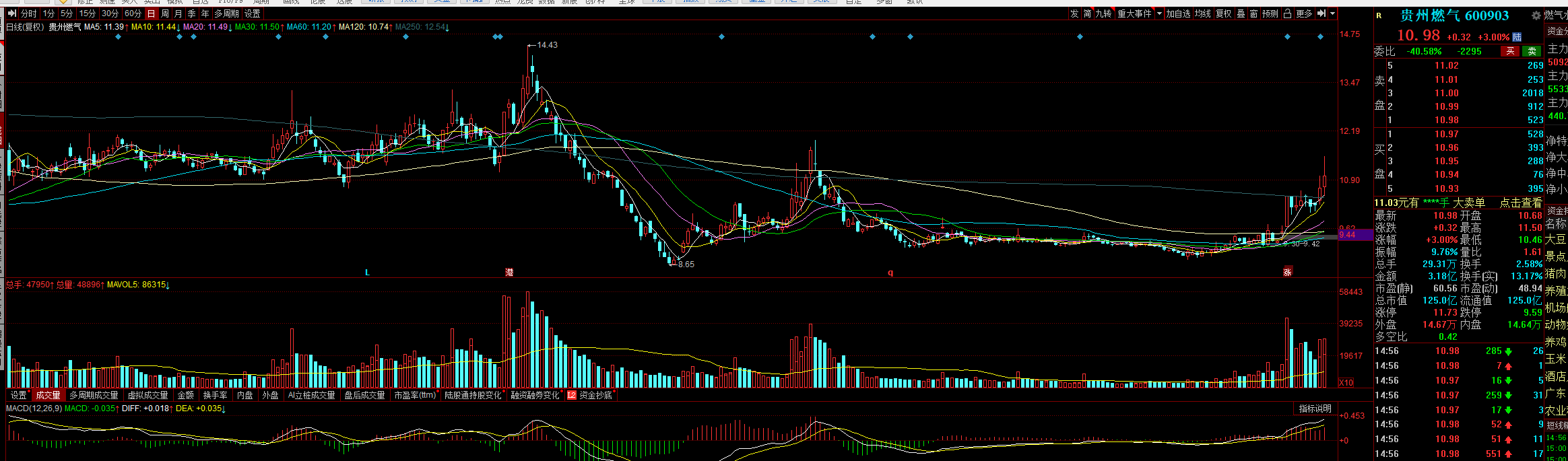The height and width of the screenshot is (461, 1568).
Task: Select the 内盘 indicator tab
Action: pos(245,395)
